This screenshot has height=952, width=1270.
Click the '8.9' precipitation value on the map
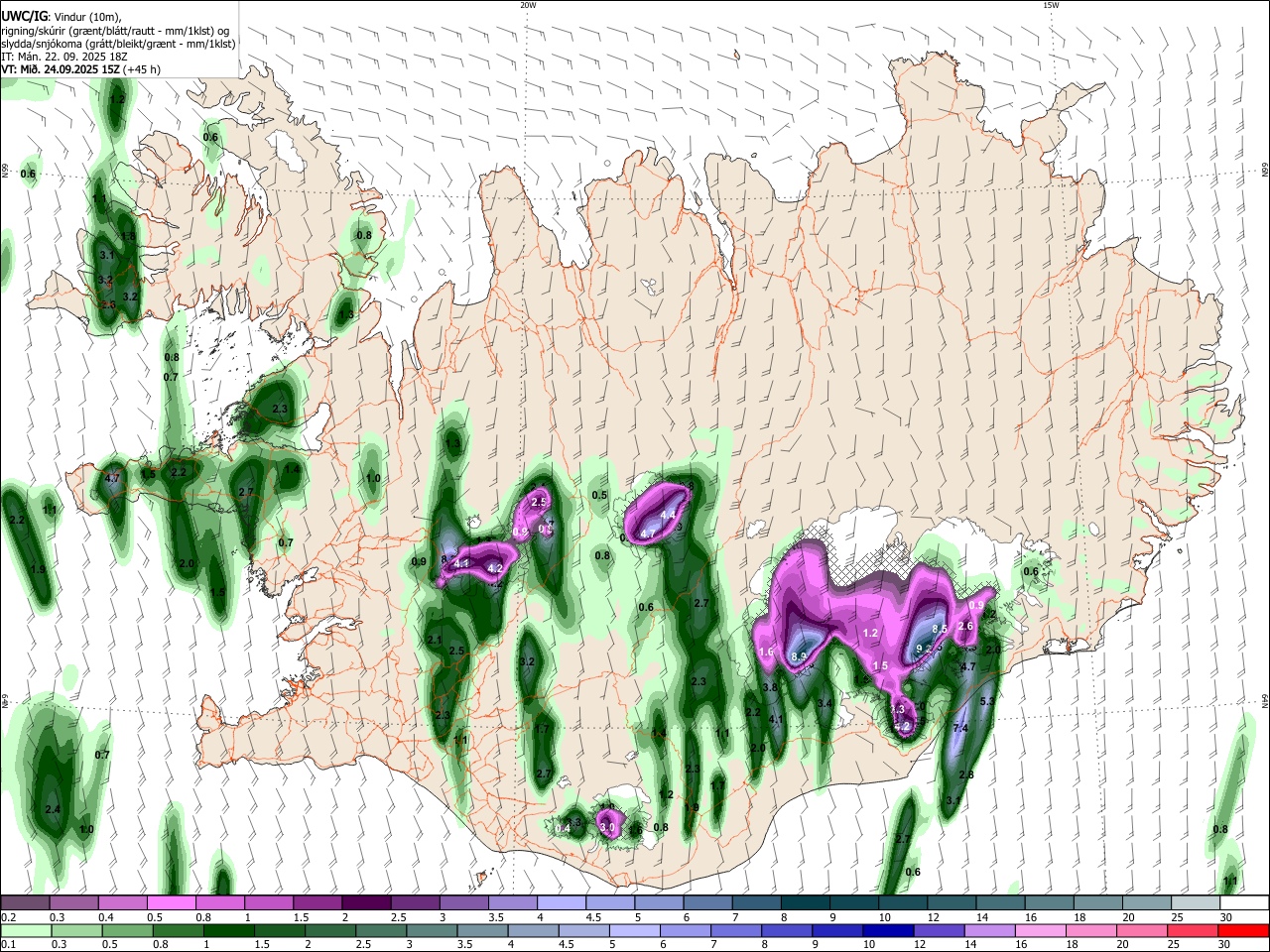[800, 656]
